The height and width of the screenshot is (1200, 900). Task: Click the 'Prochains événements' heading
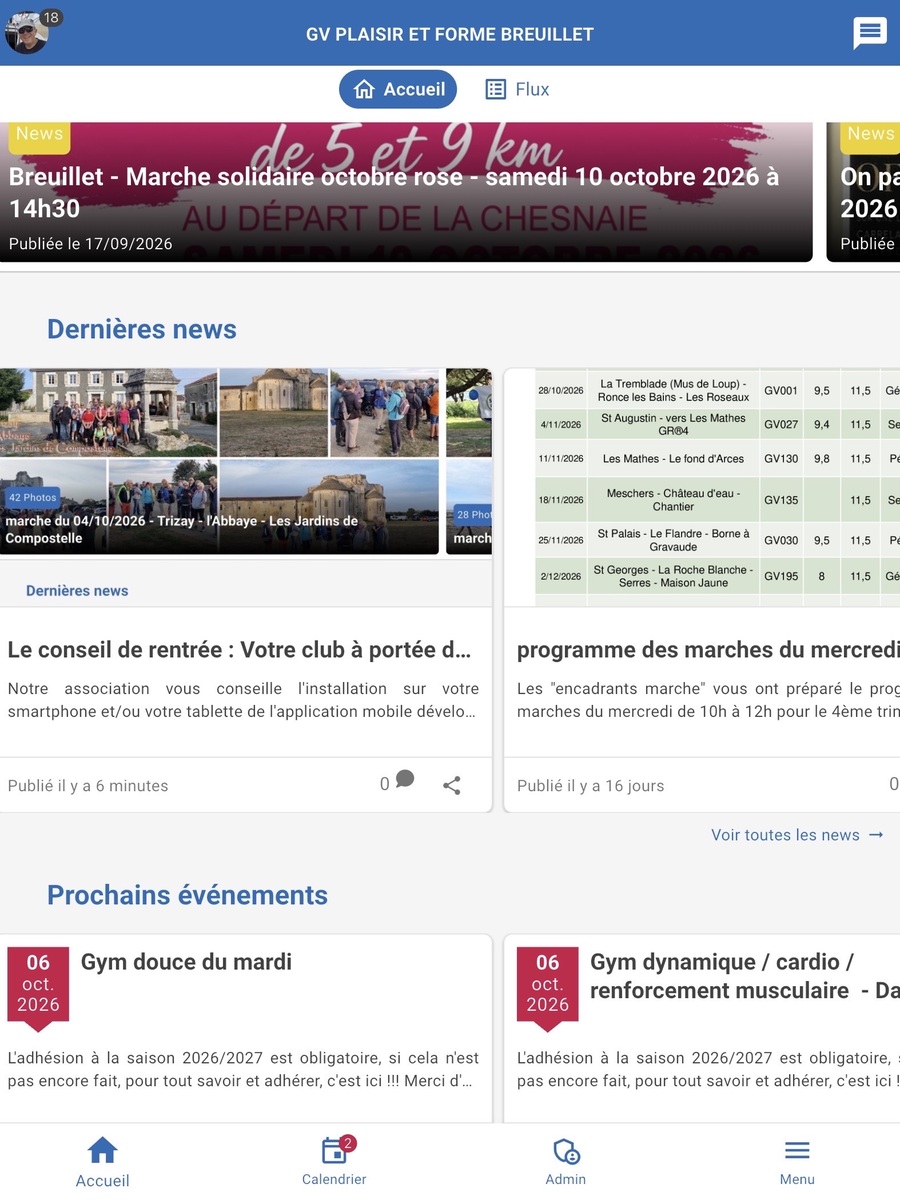188,895
